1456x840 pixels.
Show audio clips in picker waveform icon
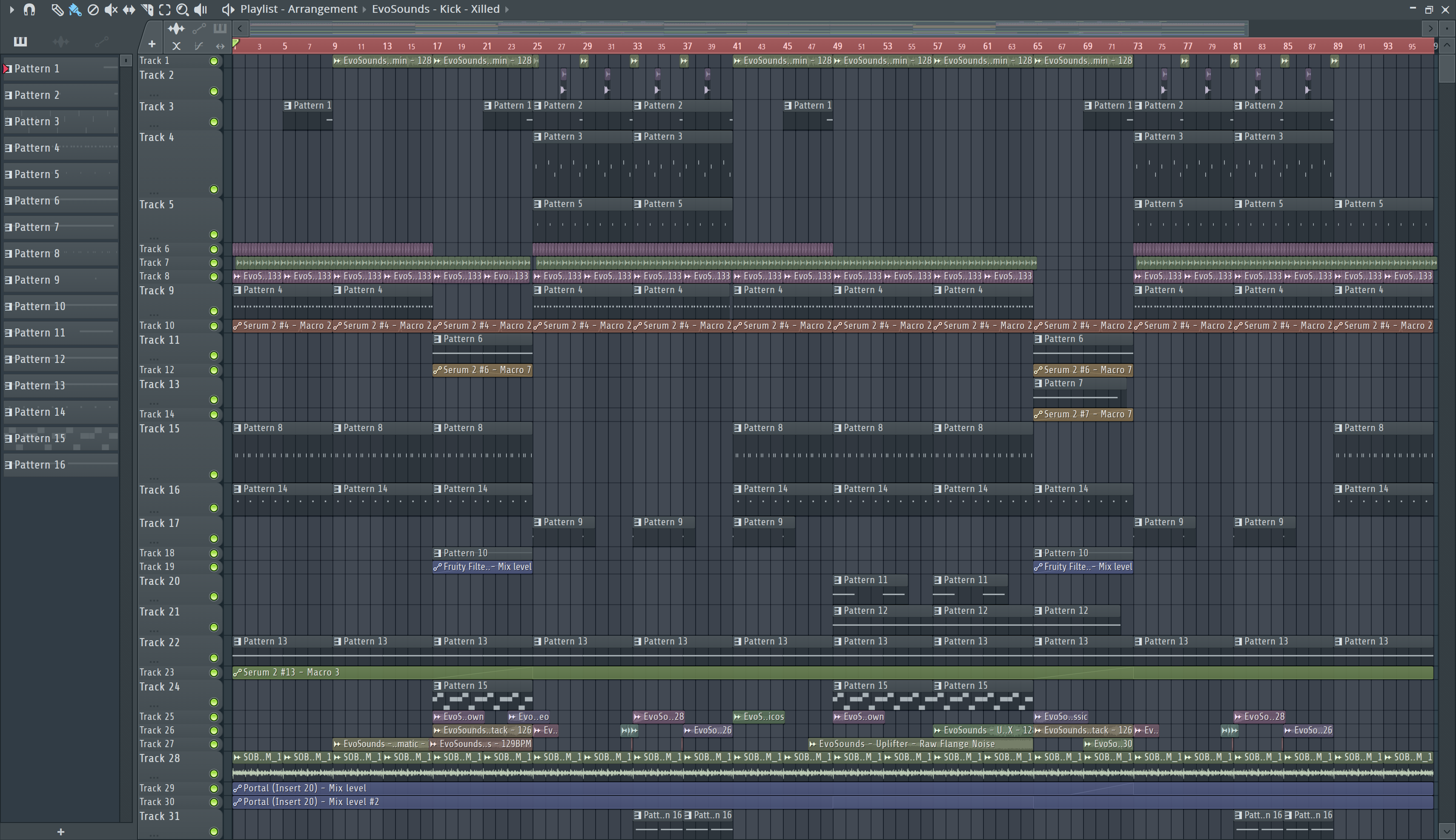pyautogui.click(x=60, y=41)
